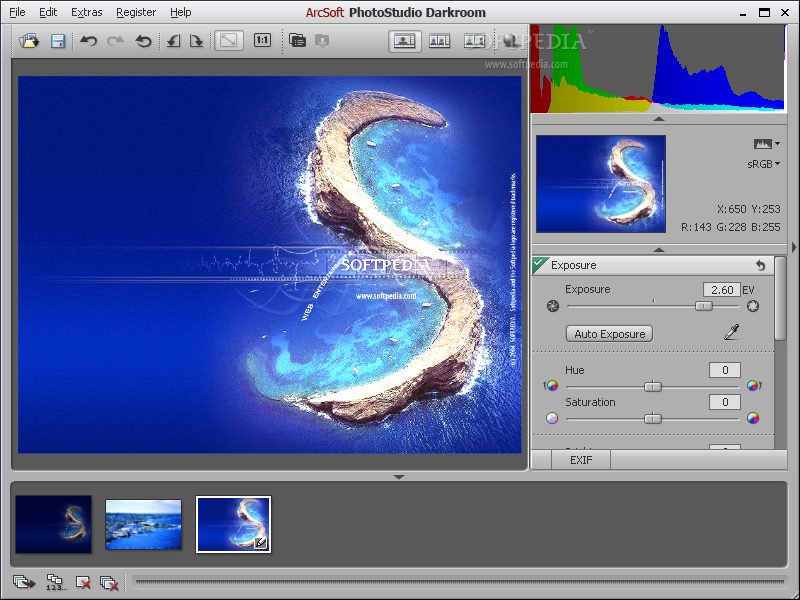Click the Auto Exposure button
Screen dimensions: 800x600
coord(609,334)
